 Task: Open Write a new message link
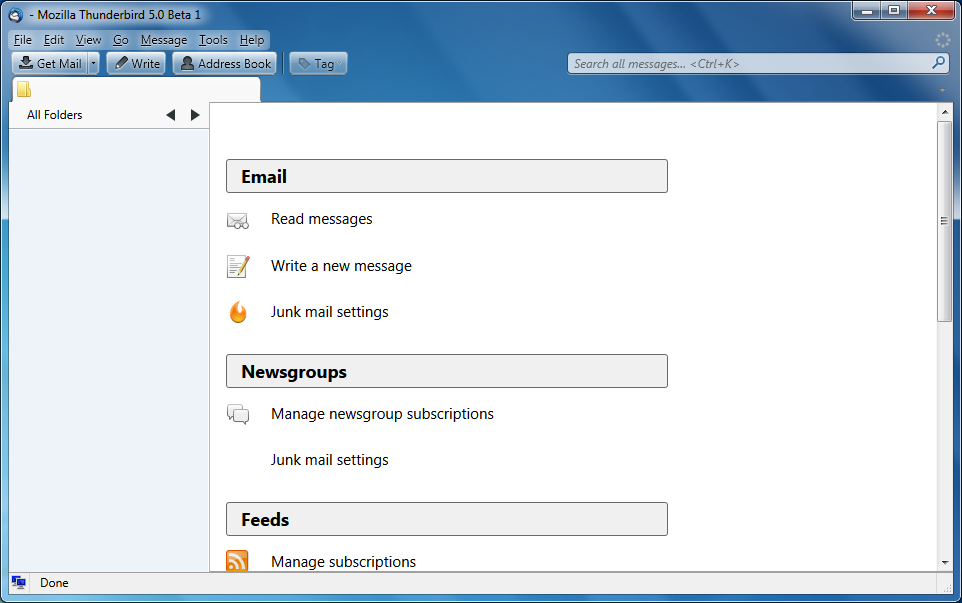point(341,266)
